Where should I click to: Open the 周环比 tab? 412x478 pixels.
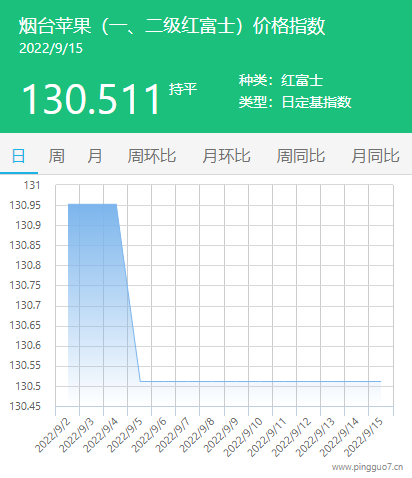tap(152, 156)
